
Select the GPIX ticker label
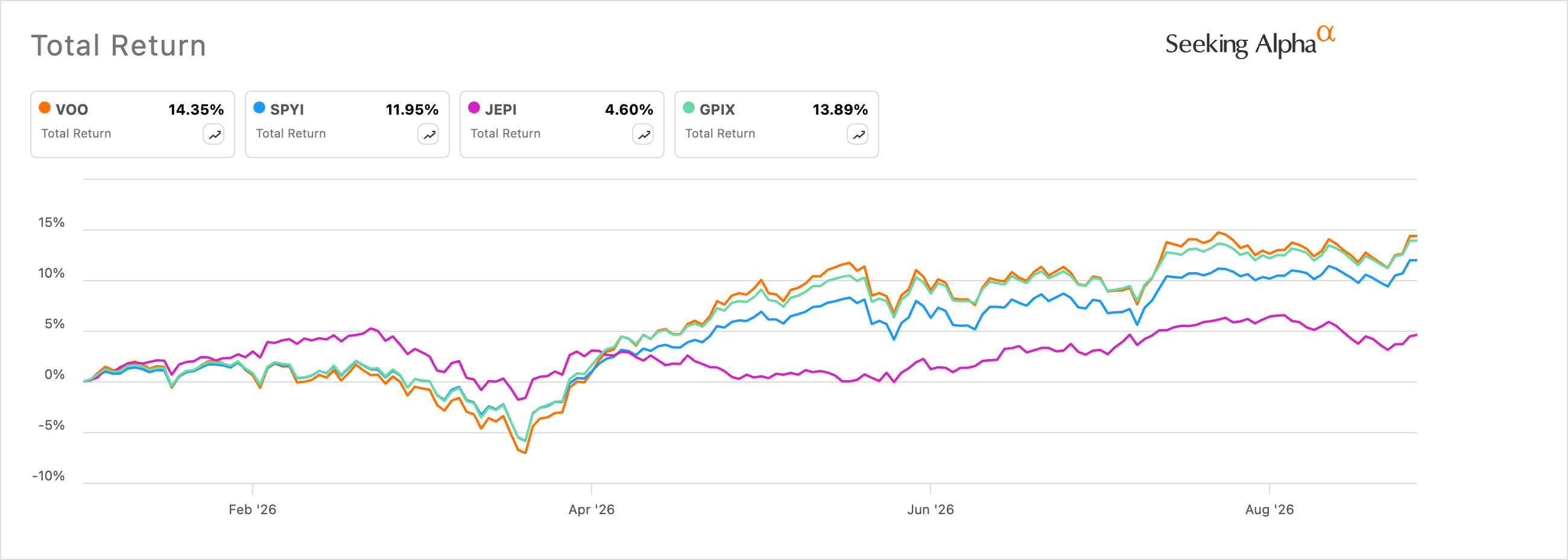coord(717,110)
